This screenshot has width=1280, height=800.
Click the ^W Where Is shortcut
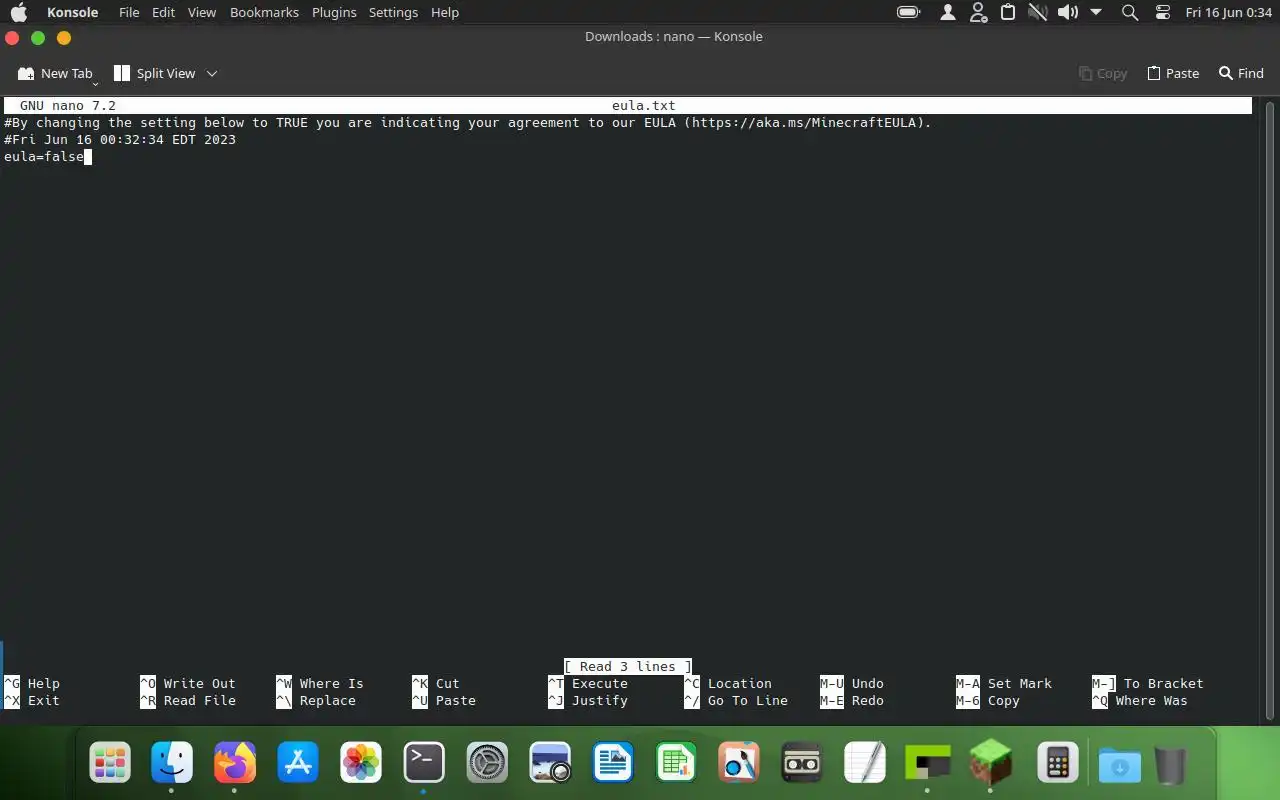pos(320,683)
